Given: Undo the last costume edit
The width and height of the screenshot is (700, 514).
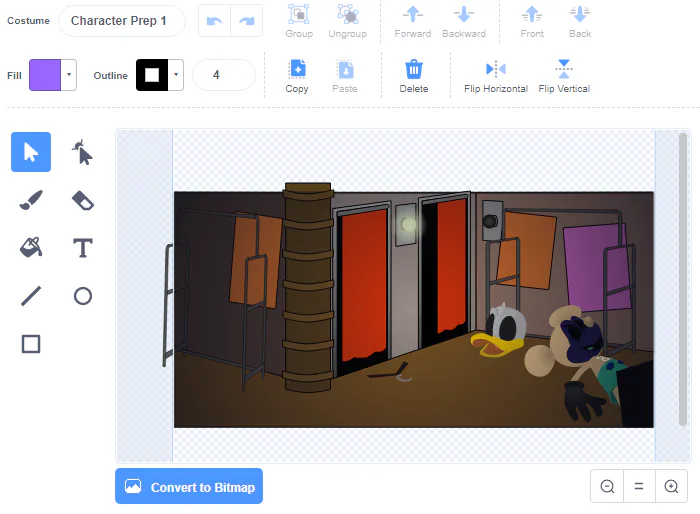Looking at the screenshot, I should click(x=215, y=21).
